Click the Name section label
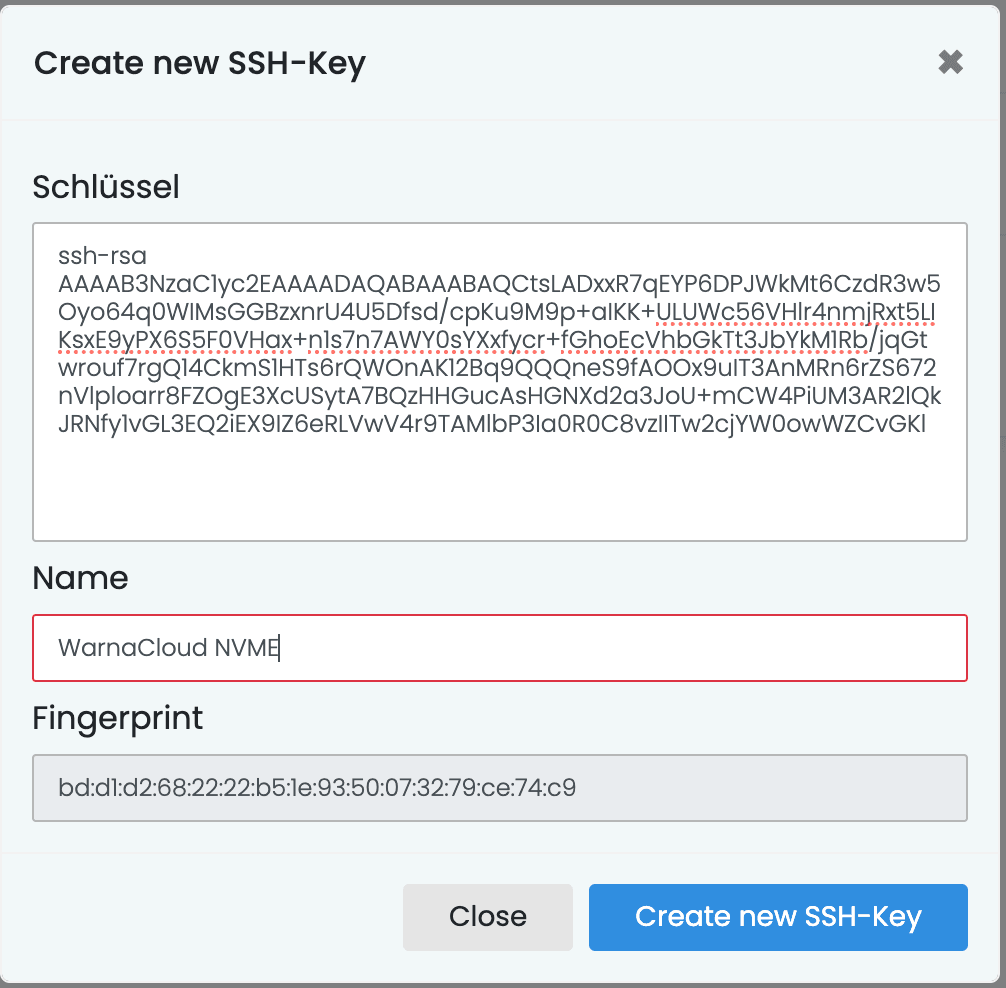1006x988 pixels. (x=80, y=578)
